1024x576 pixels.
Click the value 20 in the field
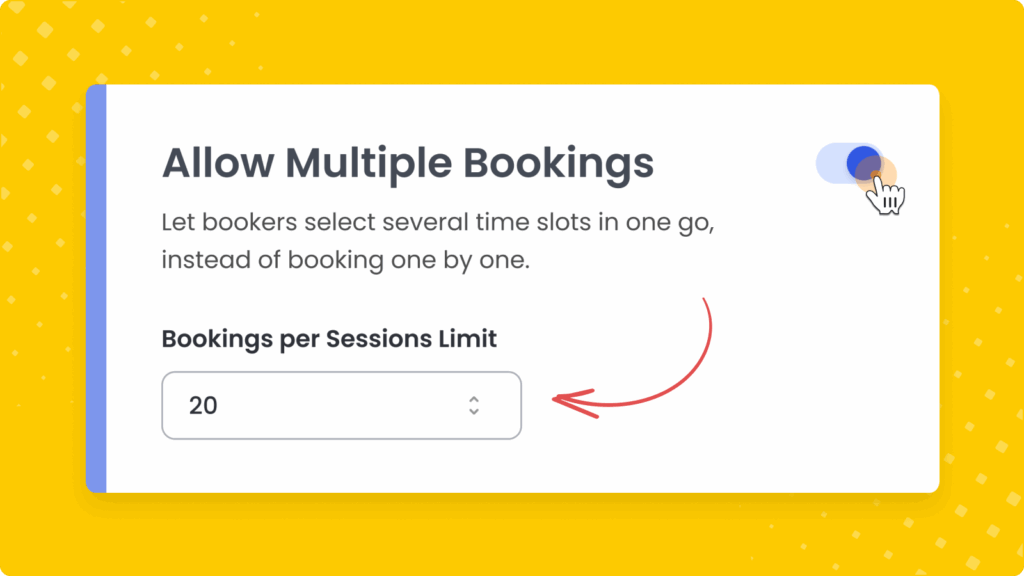pos(203,405)
